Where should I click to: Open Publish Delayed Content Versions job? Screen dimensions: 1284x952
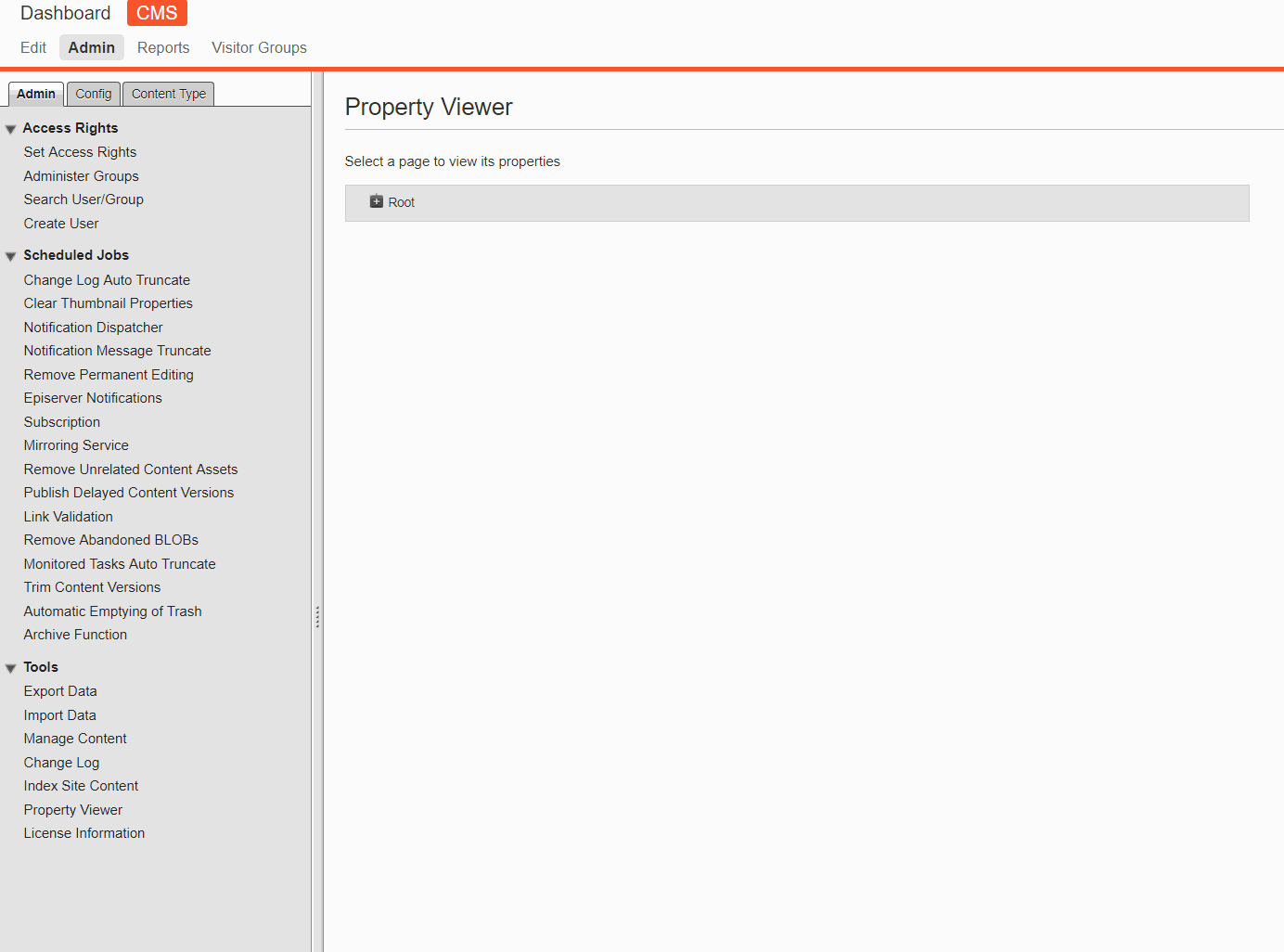click(x=129, y=493)
